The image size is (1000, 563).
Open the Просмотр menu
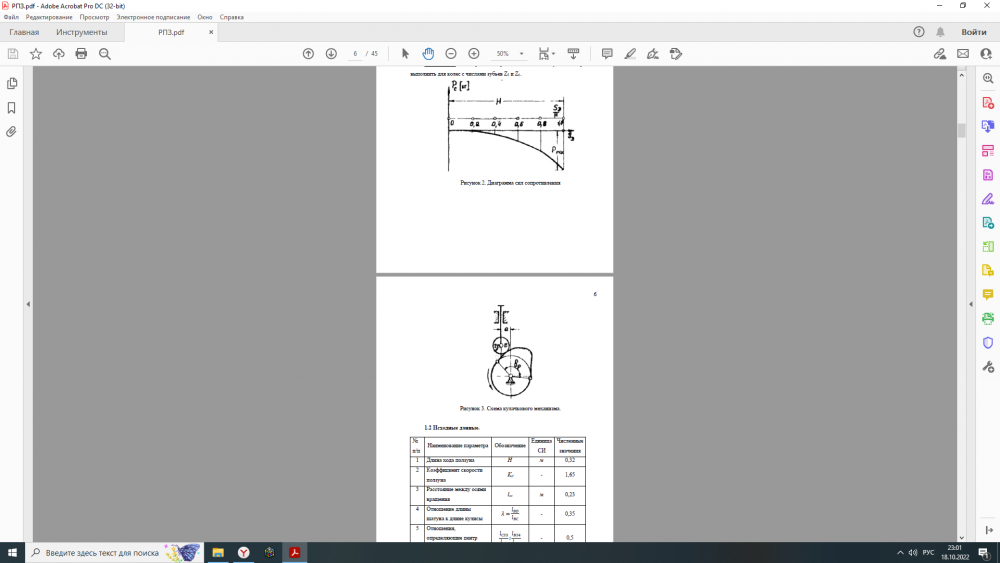coord(94,17)
